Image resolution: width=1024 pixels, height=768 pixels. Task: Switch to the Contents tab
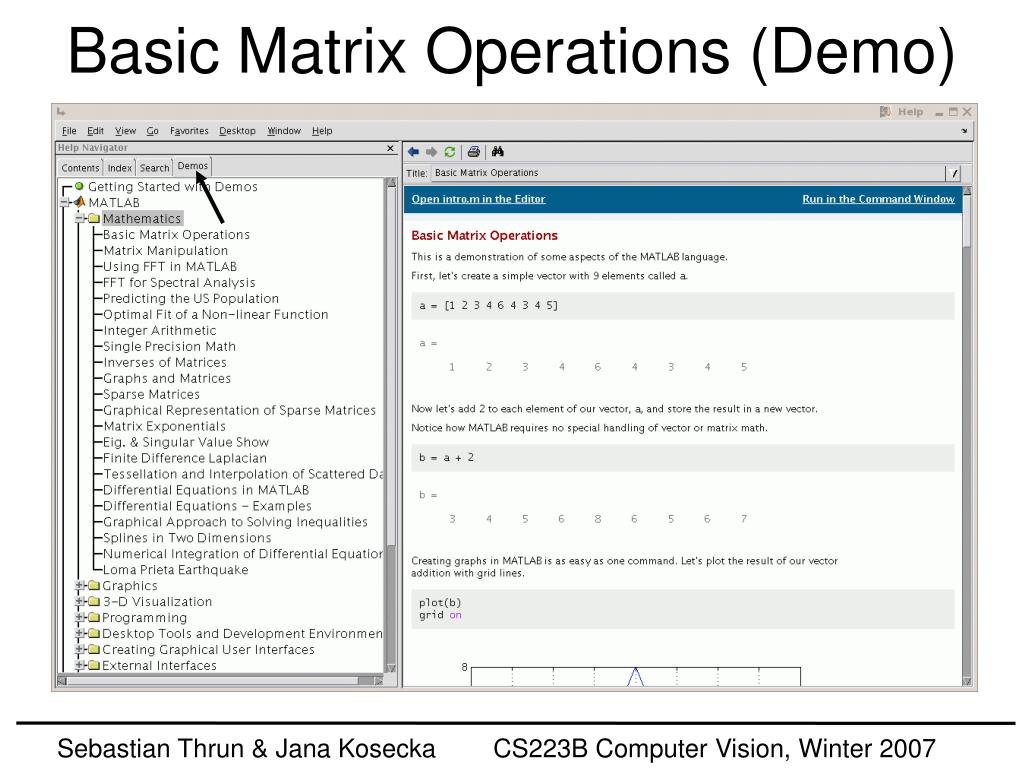(x=80, y=168)
